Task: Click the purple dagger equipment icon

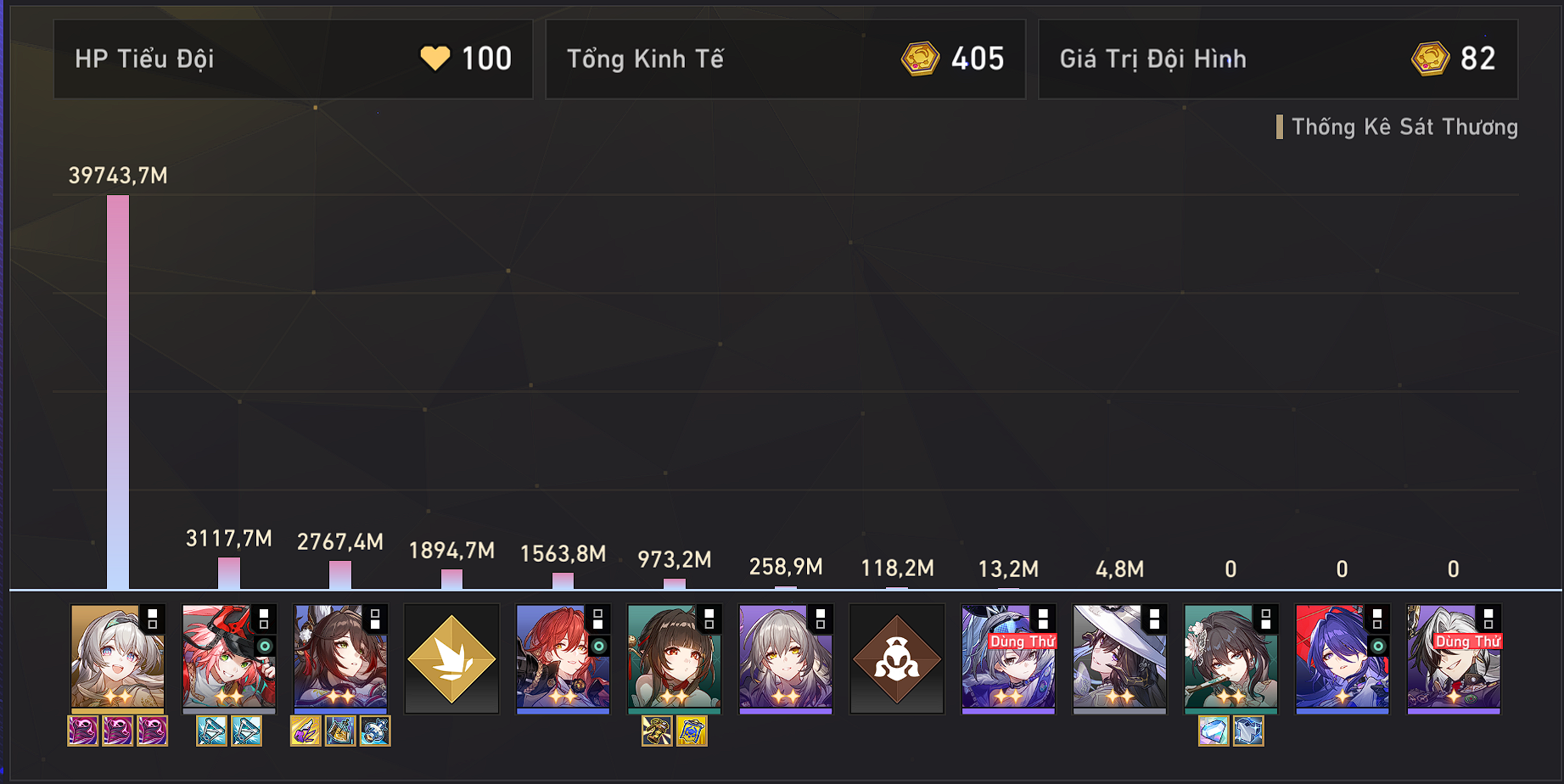Action: pos(306,731)
